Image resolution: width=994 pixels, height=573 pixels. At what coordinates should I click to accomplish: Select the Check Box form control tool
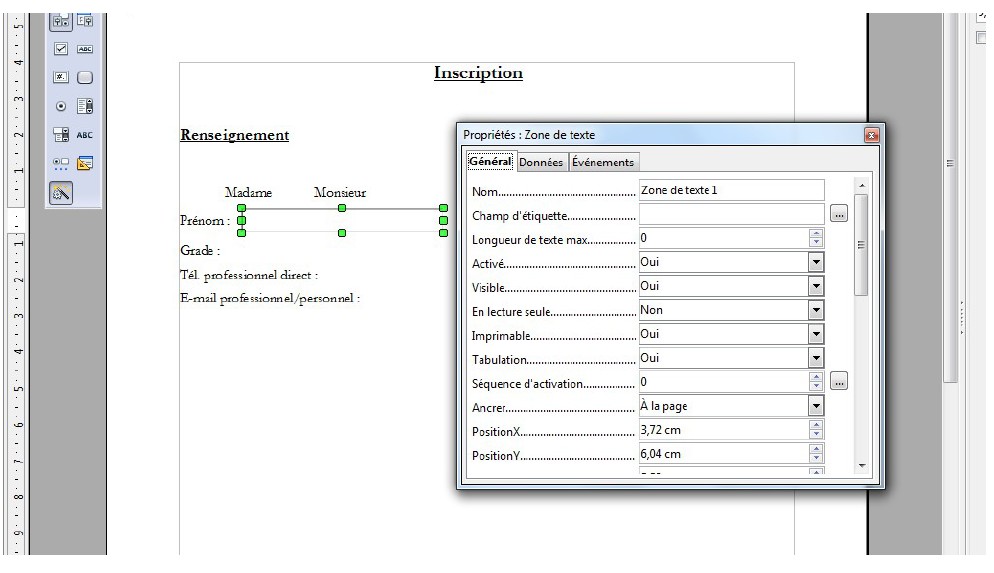[x=61, y=49]
